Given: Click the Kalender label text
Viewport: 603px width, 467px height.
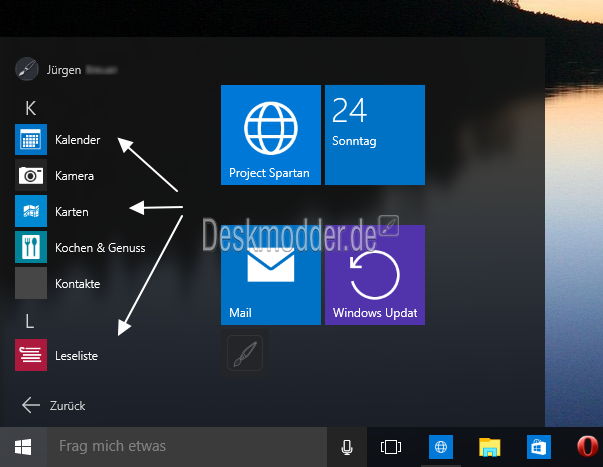Looking at the screenshot, I should click(77, 140).
